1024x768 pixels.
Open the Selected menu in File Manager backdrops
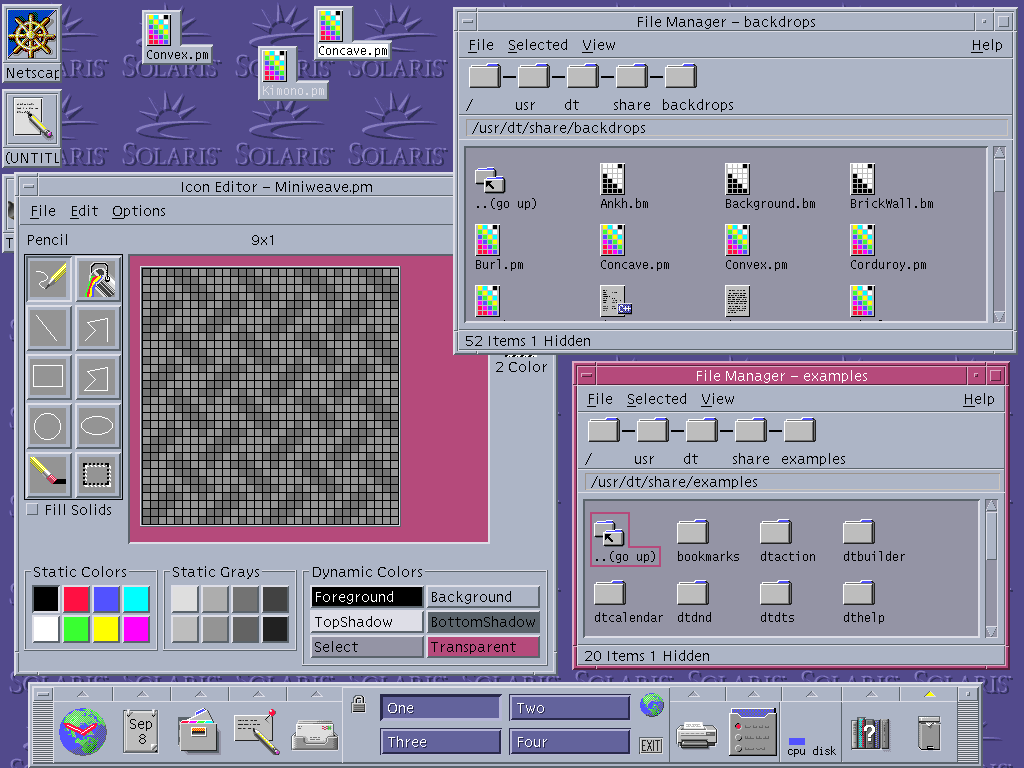click(x=537, y=45)
